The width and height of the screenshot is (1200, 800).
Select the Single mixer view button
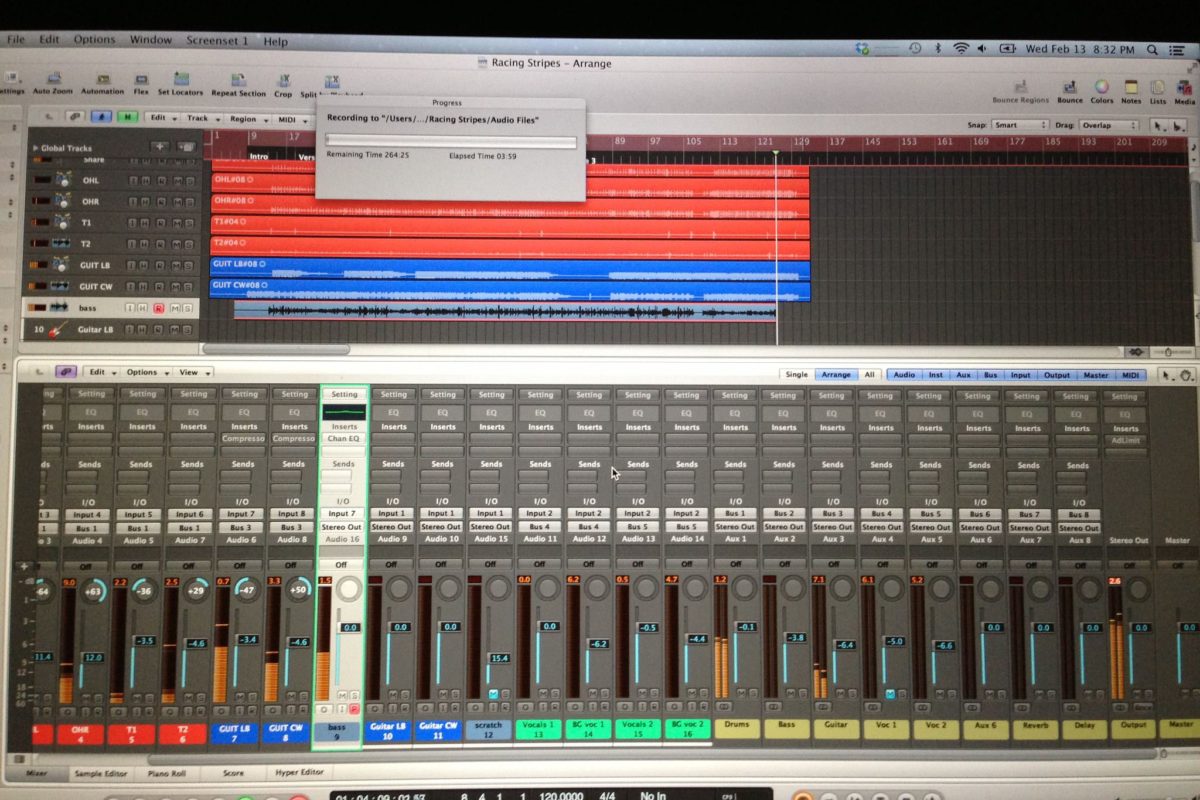[x=796, y=375]
